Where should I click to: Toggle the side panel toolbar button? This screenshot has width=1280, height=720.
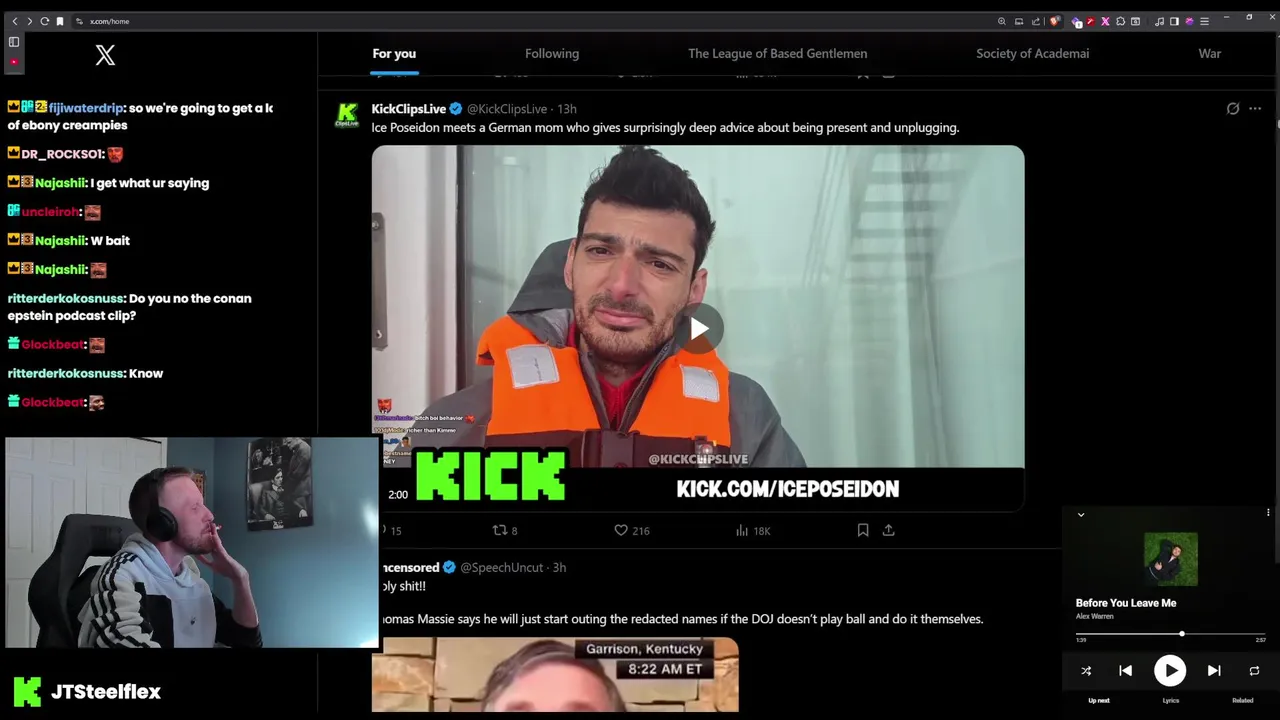click(1174, 21)
